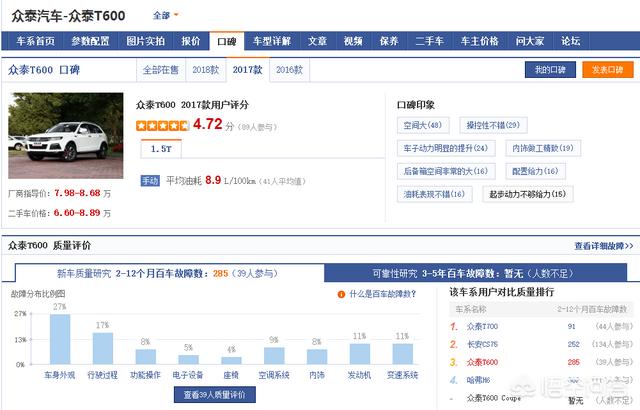This screenshot has width=640, height=410.
Task: Open red 众泰T600 ranking entry
Action: [x=482, y=362]
